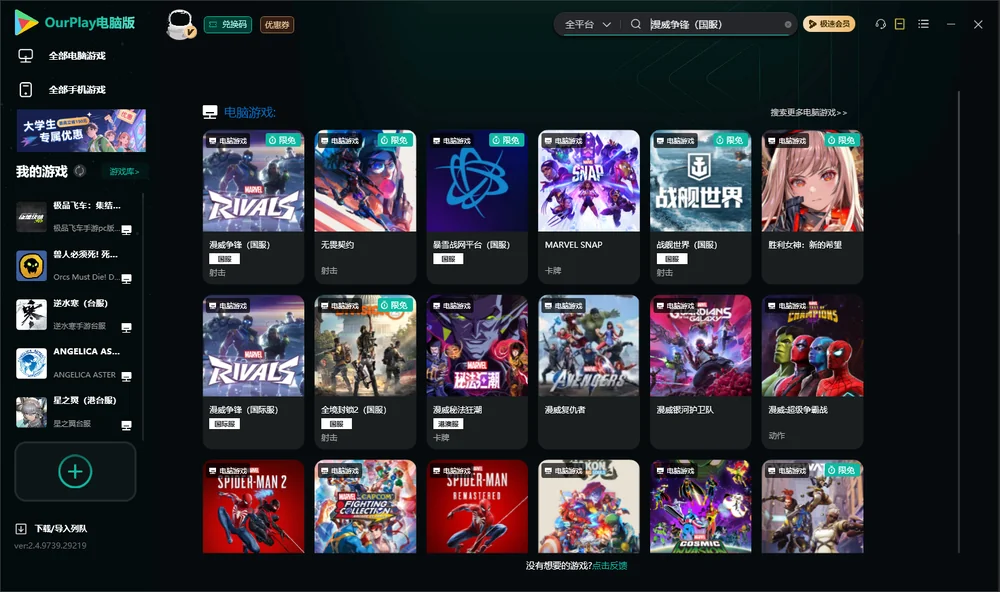This screenshot has height=592, width=1000.
Task: Click PC platform icon on ANGELICA ASTER row
Action: click(x=126, y=376)
